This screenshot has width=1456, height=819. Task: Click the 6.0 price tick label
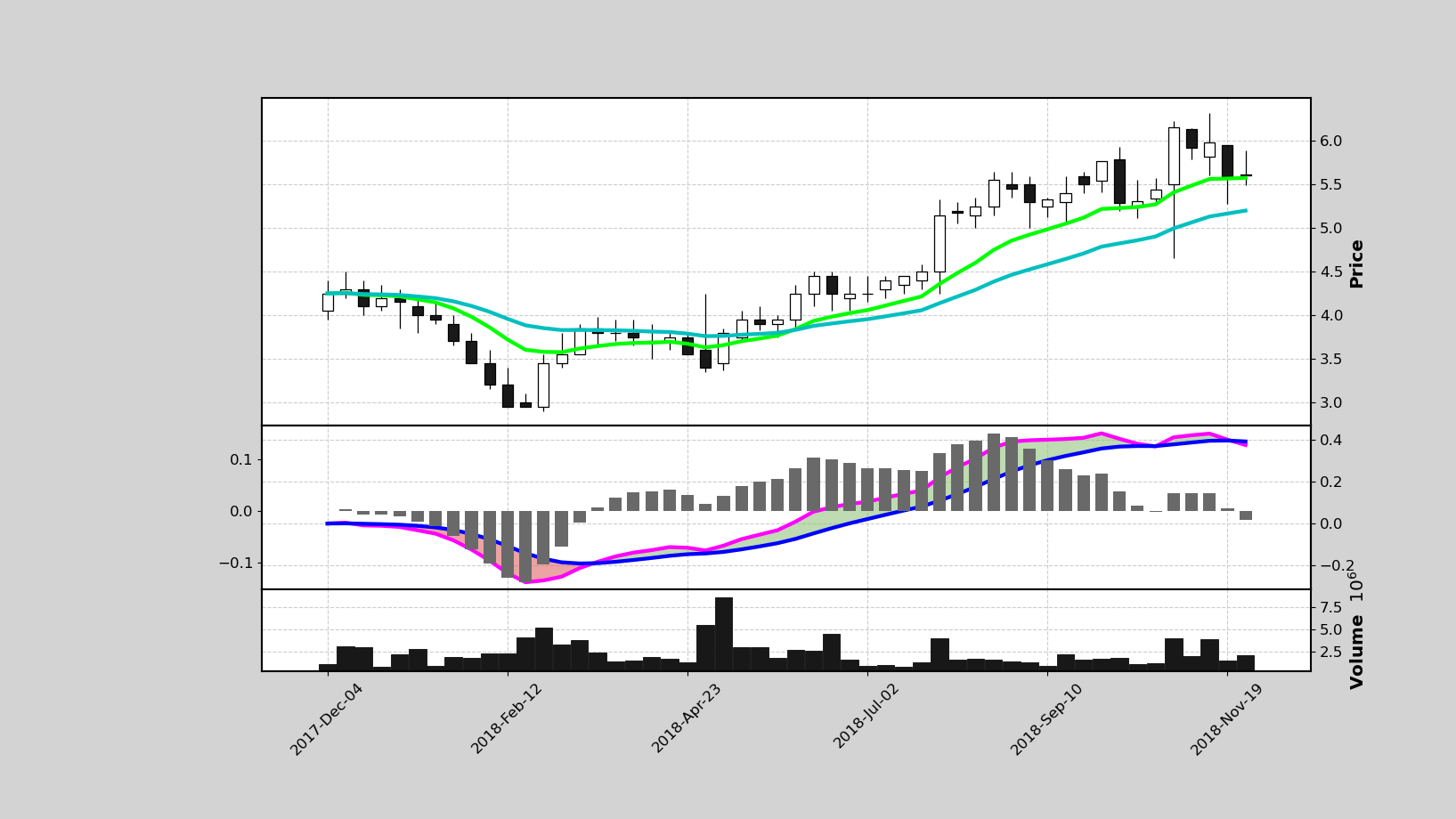pos(1330,142)
